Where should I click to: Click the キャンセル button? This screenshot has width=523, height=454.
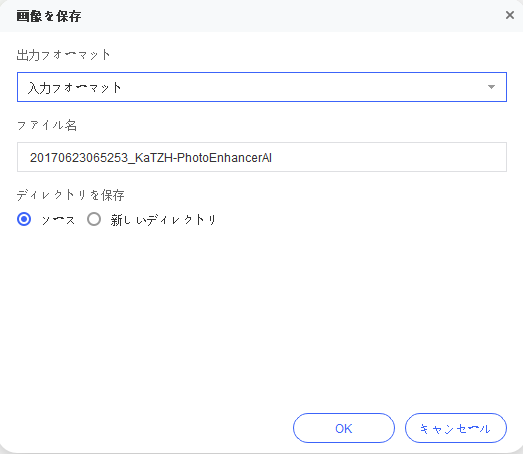[456, 428]
